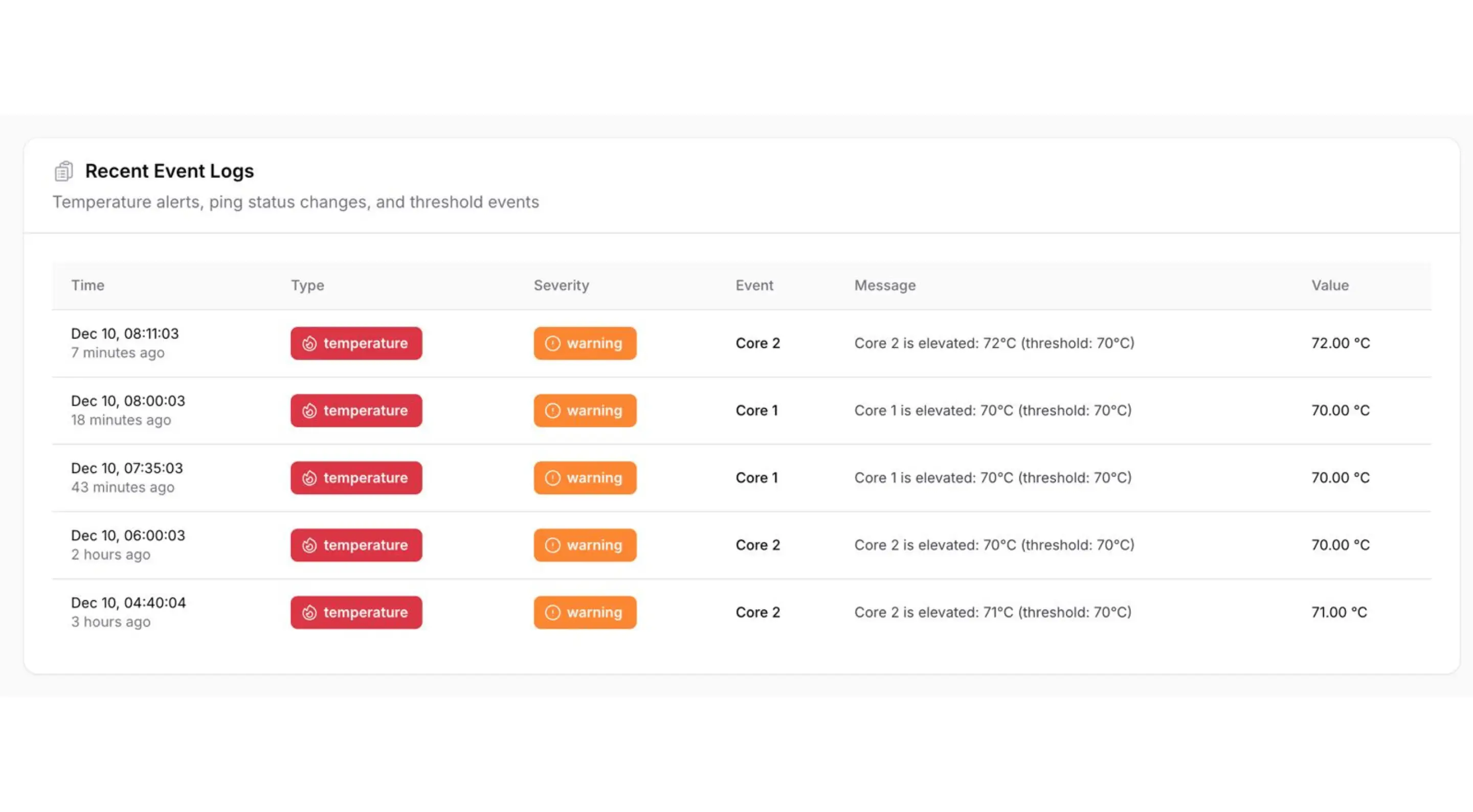
Task: Click the warning badge in the last row
Action: (x=585, y=612)
